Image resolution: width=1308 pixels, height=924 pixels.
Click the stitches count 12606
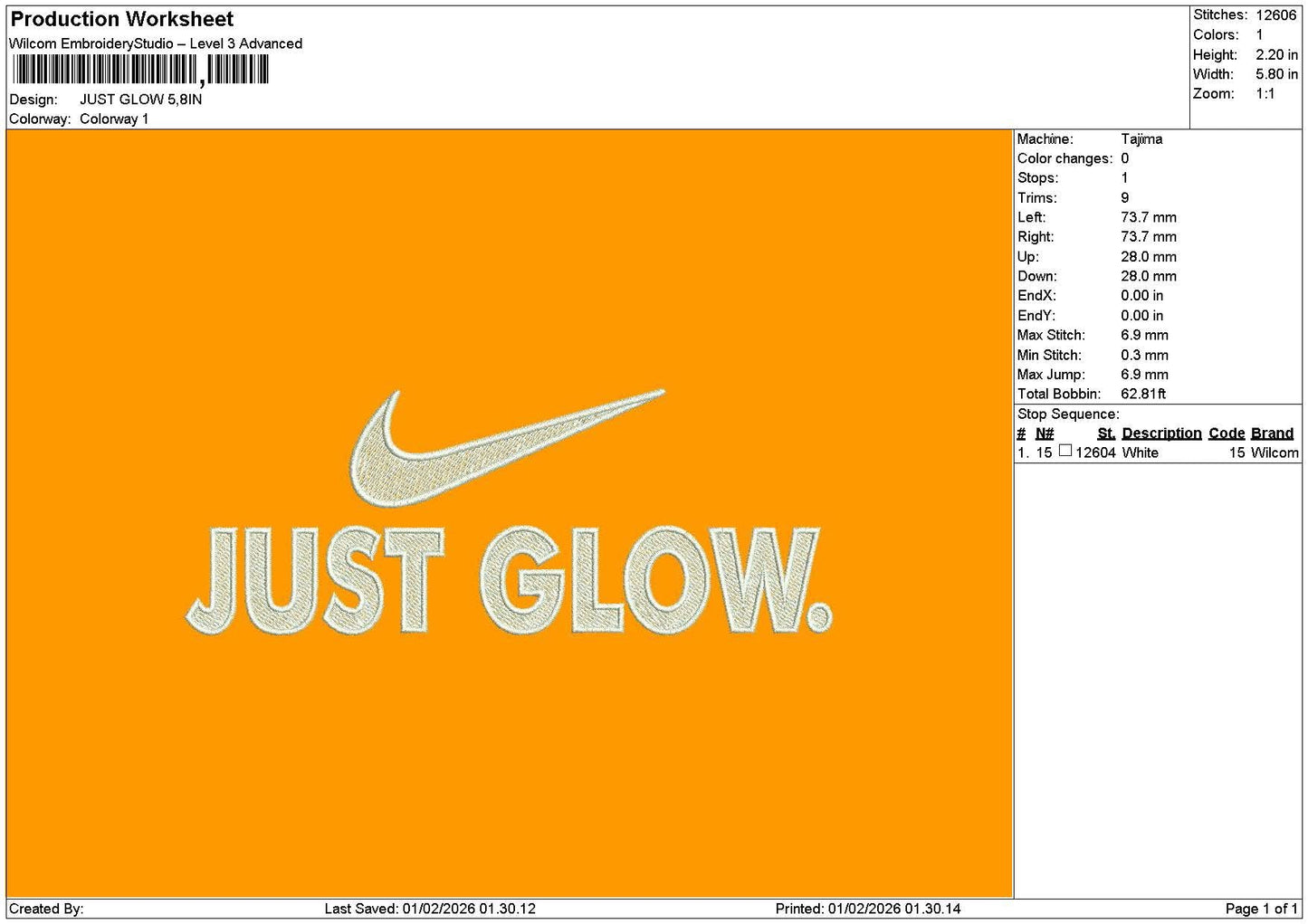(1275, 15)
